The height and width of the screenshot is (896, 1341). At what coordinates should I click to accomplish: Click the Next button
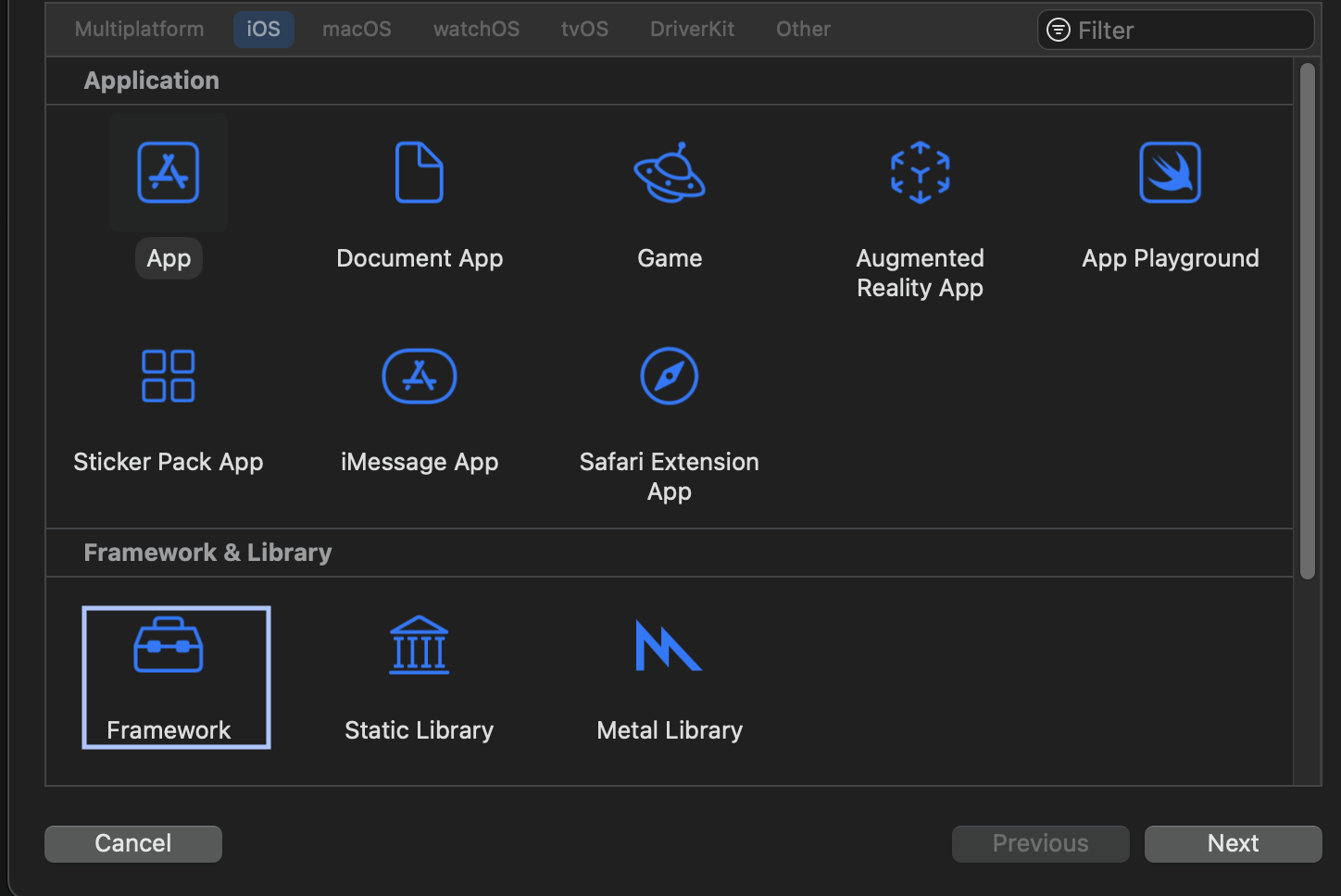[x=1234, y=844]
